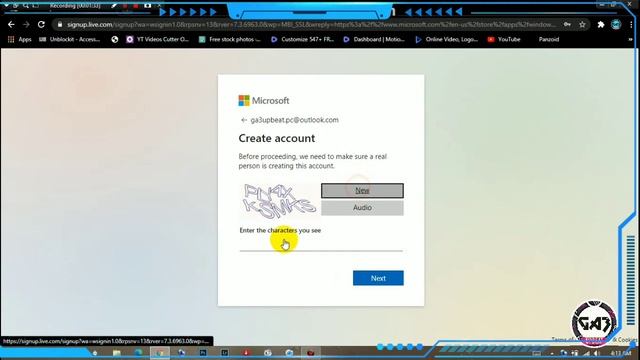Open the Online Video, Logo bookmark

(x=447, y=40)
